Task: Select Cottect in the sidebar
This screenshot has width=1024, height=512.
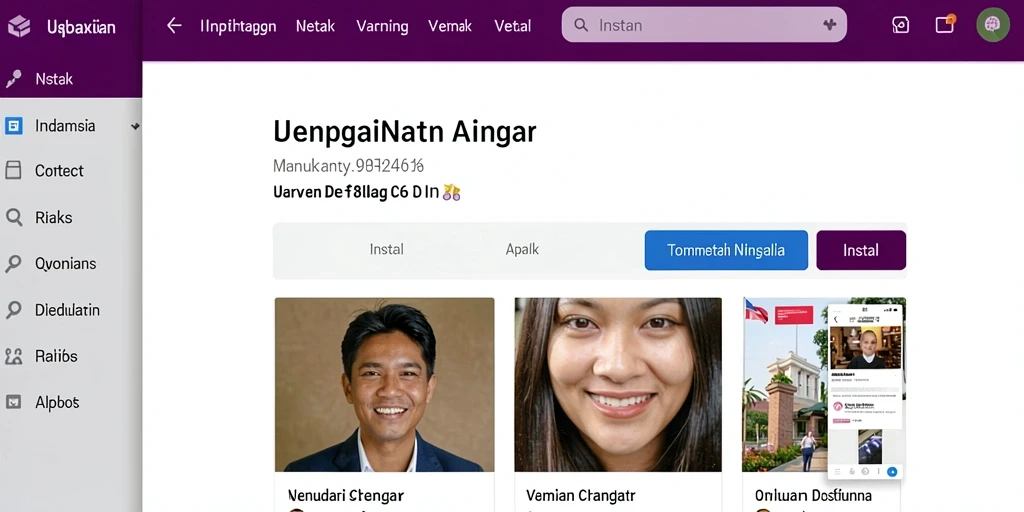Action: click(x=71, y=170)
